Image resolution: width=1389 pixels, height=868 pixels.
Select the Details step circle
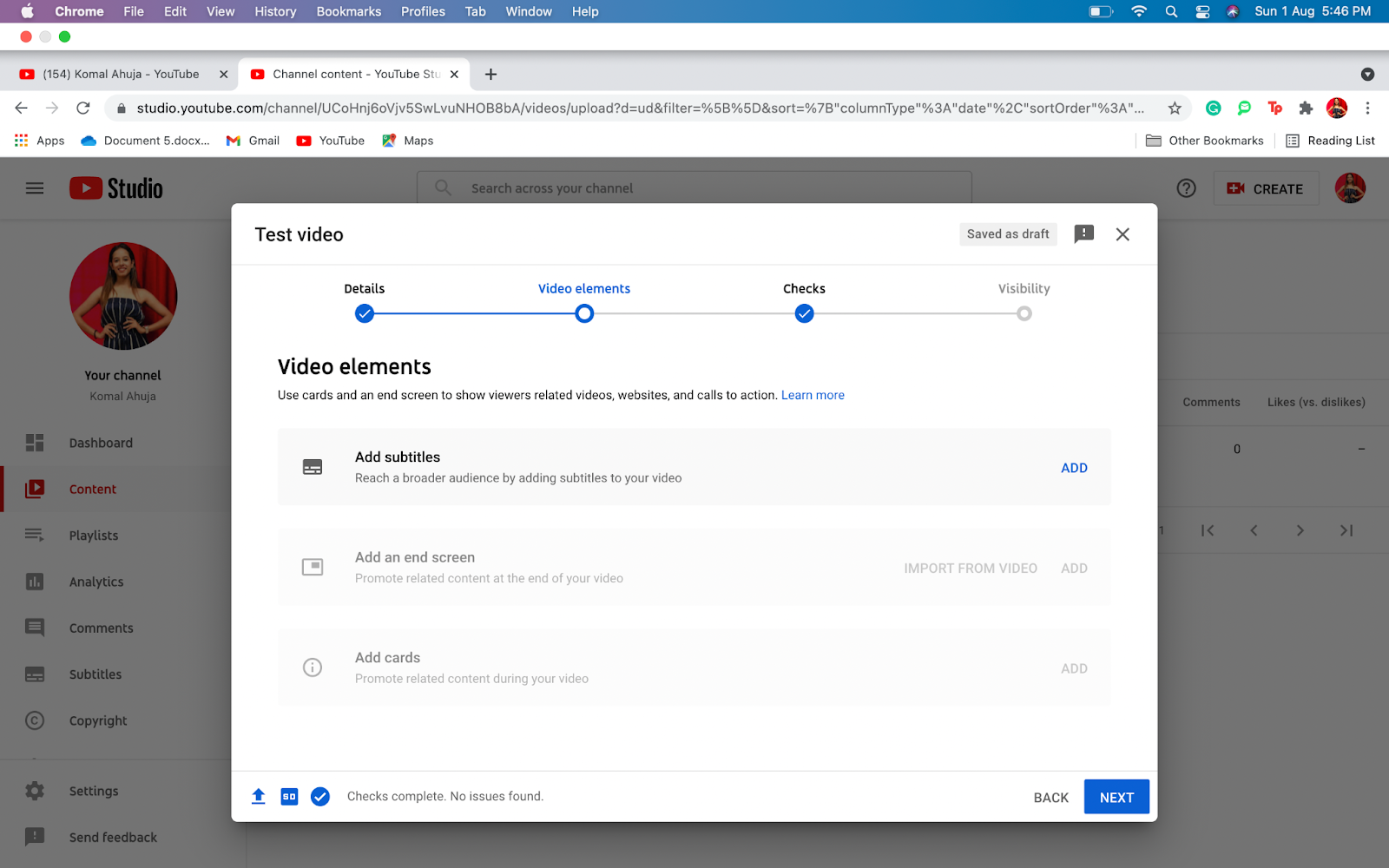click(365, 313)
